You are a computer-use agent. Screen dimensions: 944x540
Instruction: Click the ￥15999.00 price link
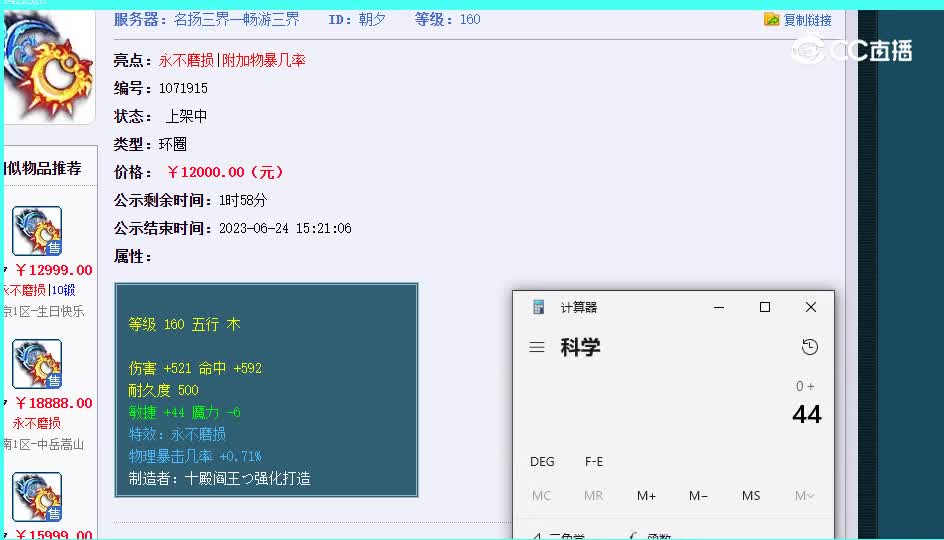[54, 534]
